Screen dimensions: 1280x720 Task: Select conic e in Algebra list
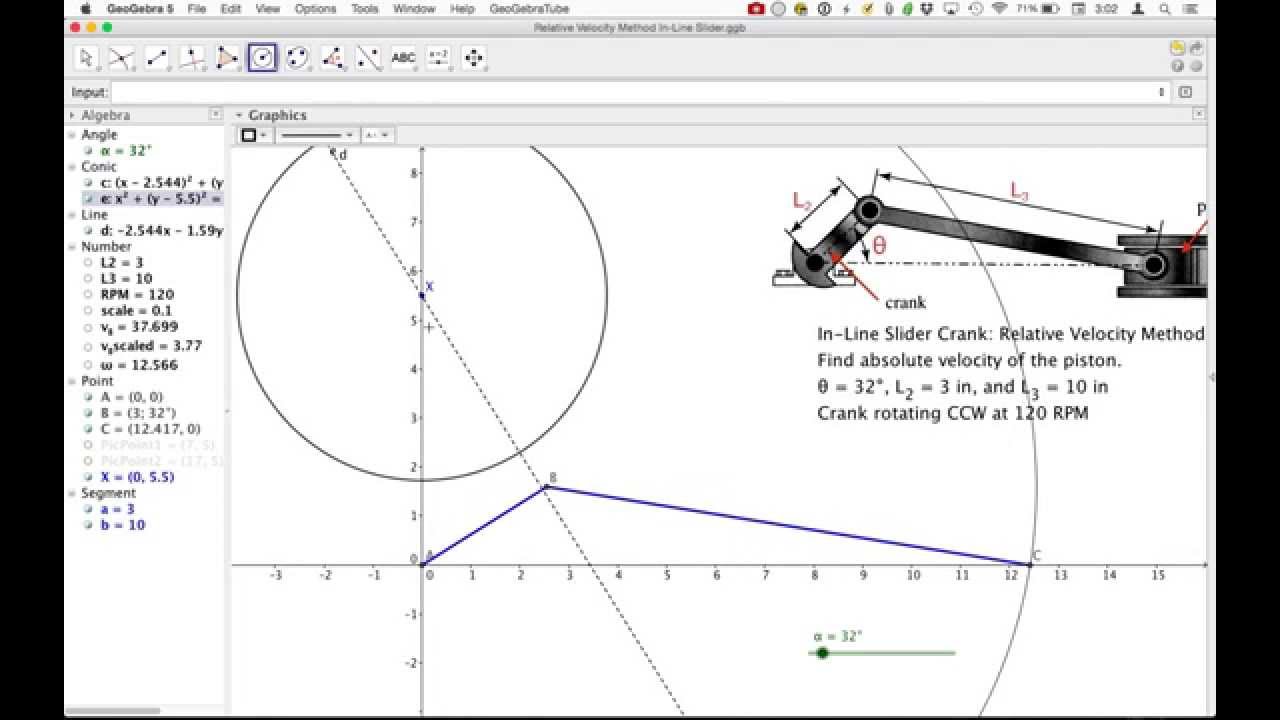pyautogui.click(x=152, y=199)
